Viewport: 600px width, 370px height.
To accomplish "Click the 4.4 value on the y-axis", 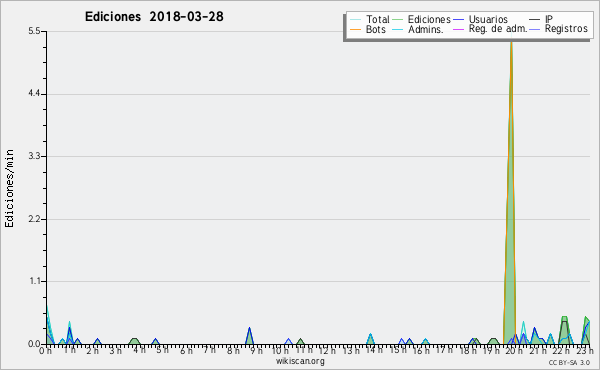I will [x=34, y=94].
